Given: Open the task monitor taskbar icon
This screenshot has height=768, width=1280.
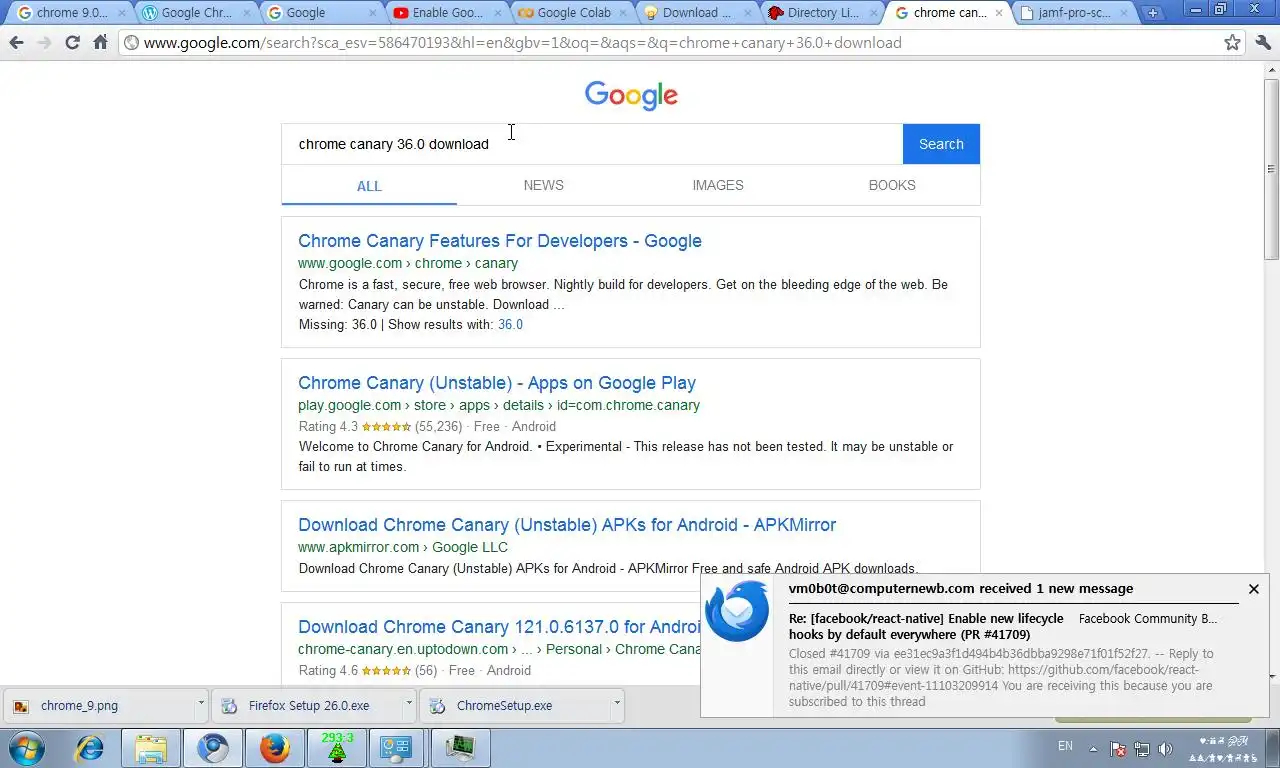Looking at the screenshot, I should (x=461, y=748).
